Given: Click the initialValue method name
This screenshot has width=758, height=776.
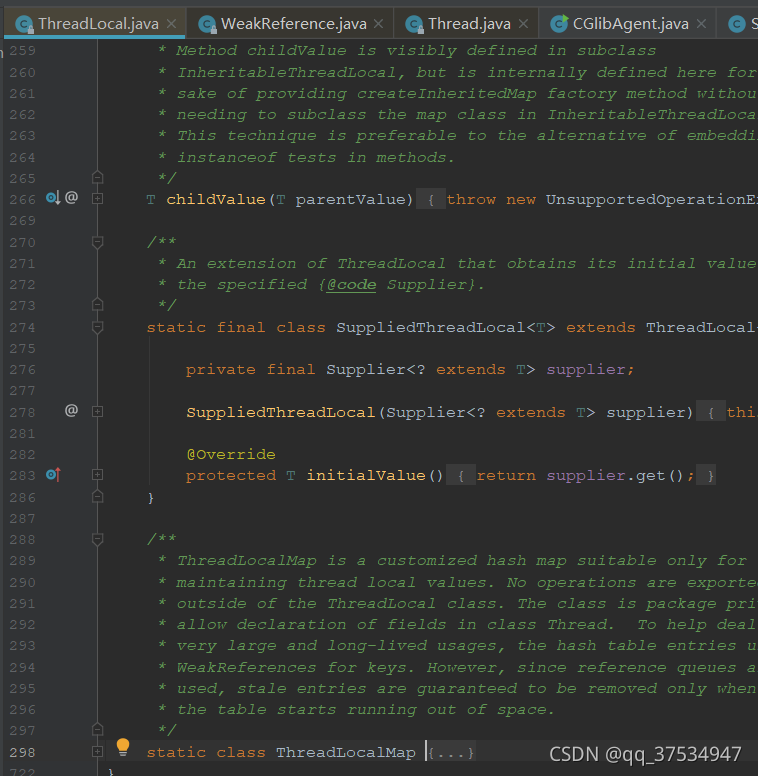Looking at the screenshot, I should [366, 476].
